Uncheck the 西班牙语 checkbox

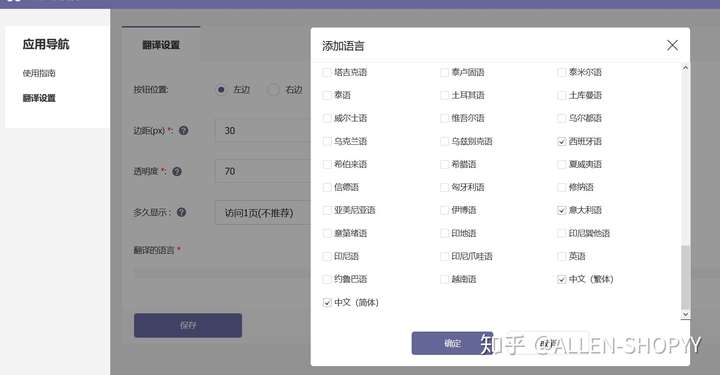(x=561, y=141)
